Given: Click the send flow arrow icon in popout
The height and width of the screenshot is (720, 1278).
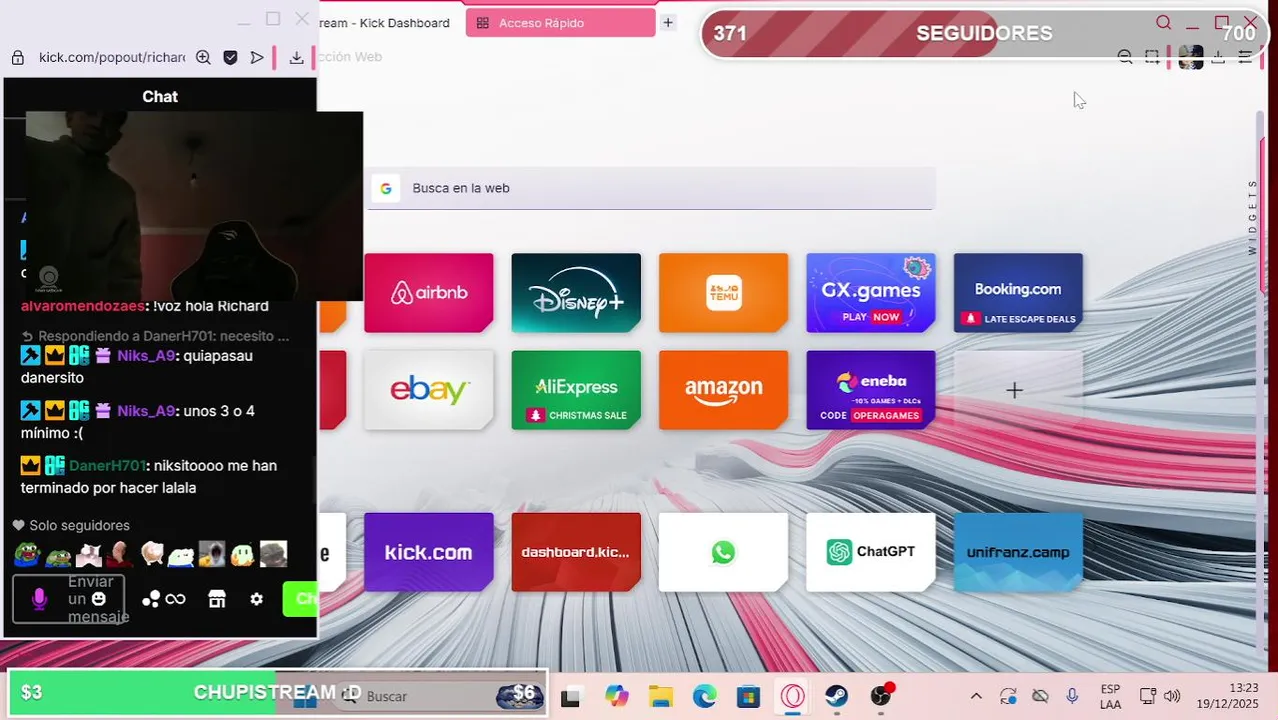Looking at the screenshot, I should coord(257,58).
